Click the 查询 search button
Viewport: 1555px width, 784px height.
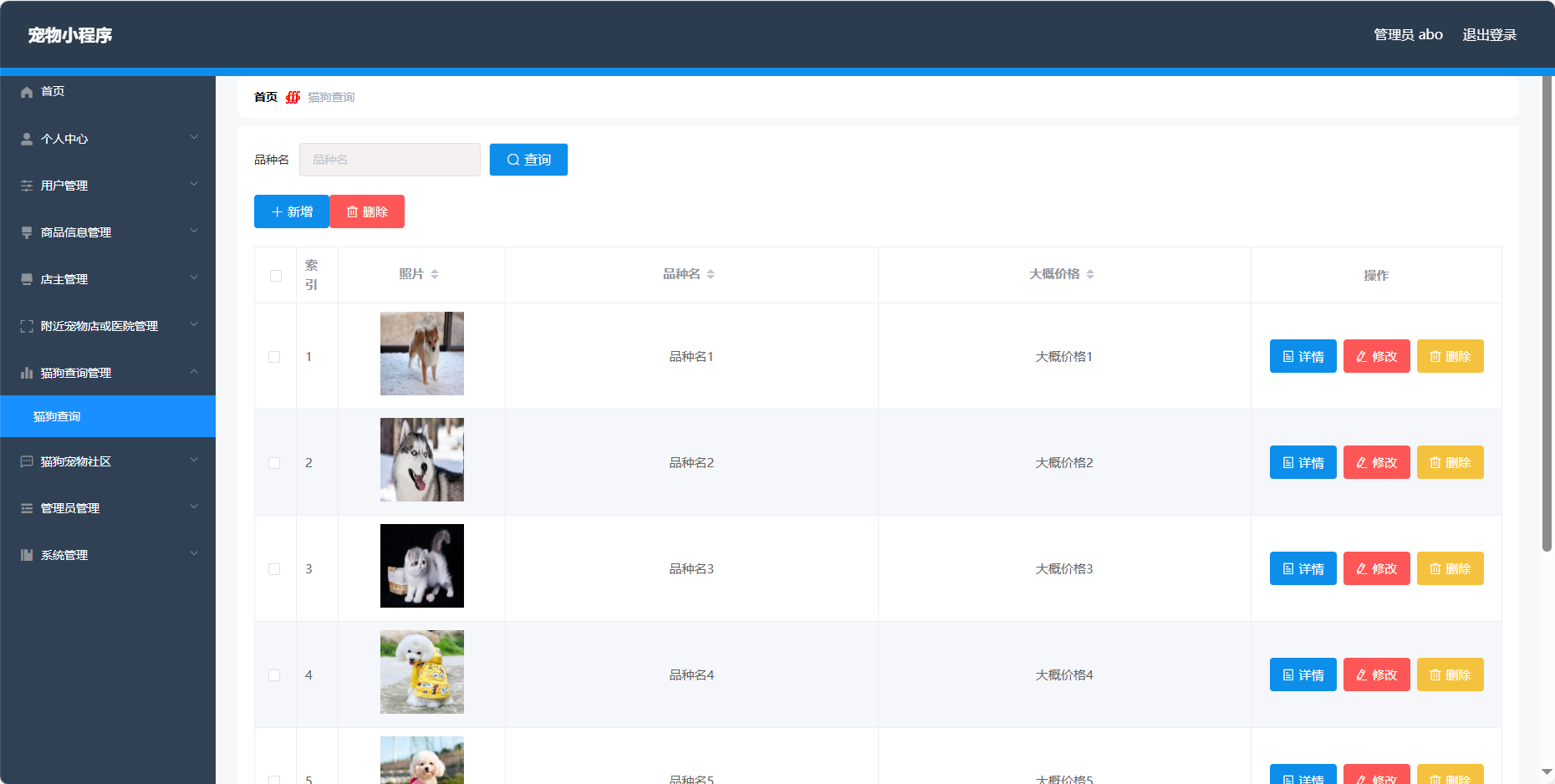pyautogui.click(x=528, y=160)
